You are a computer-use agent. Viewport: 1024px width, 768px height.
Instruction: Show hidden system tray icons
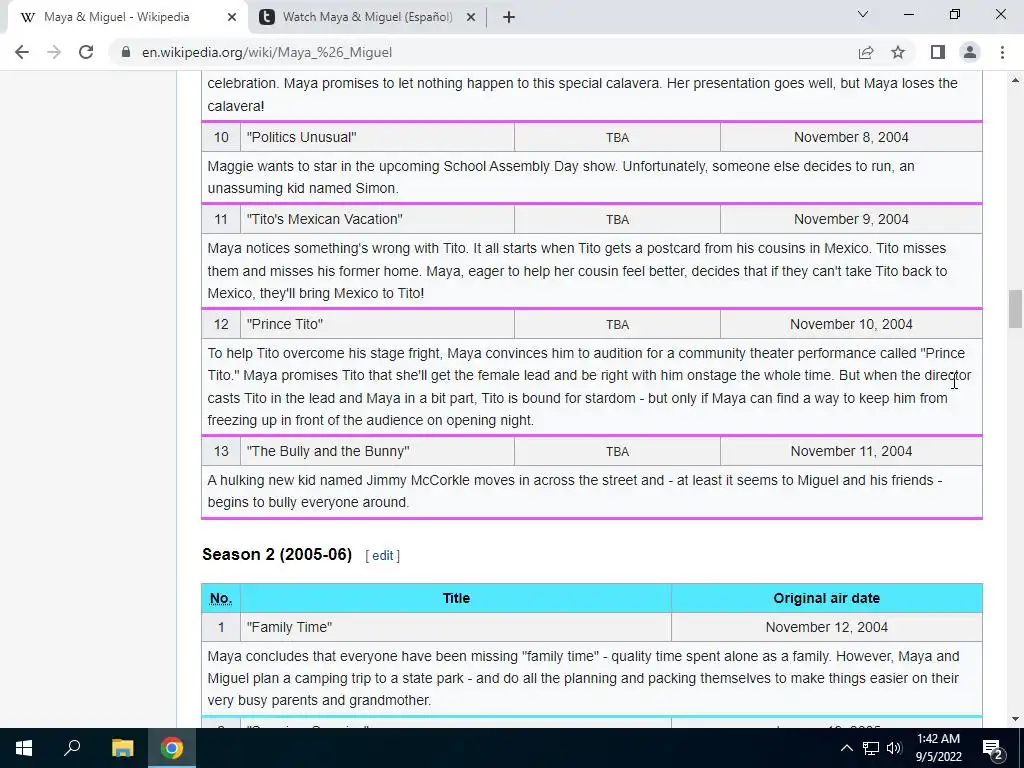pos(846,748)
